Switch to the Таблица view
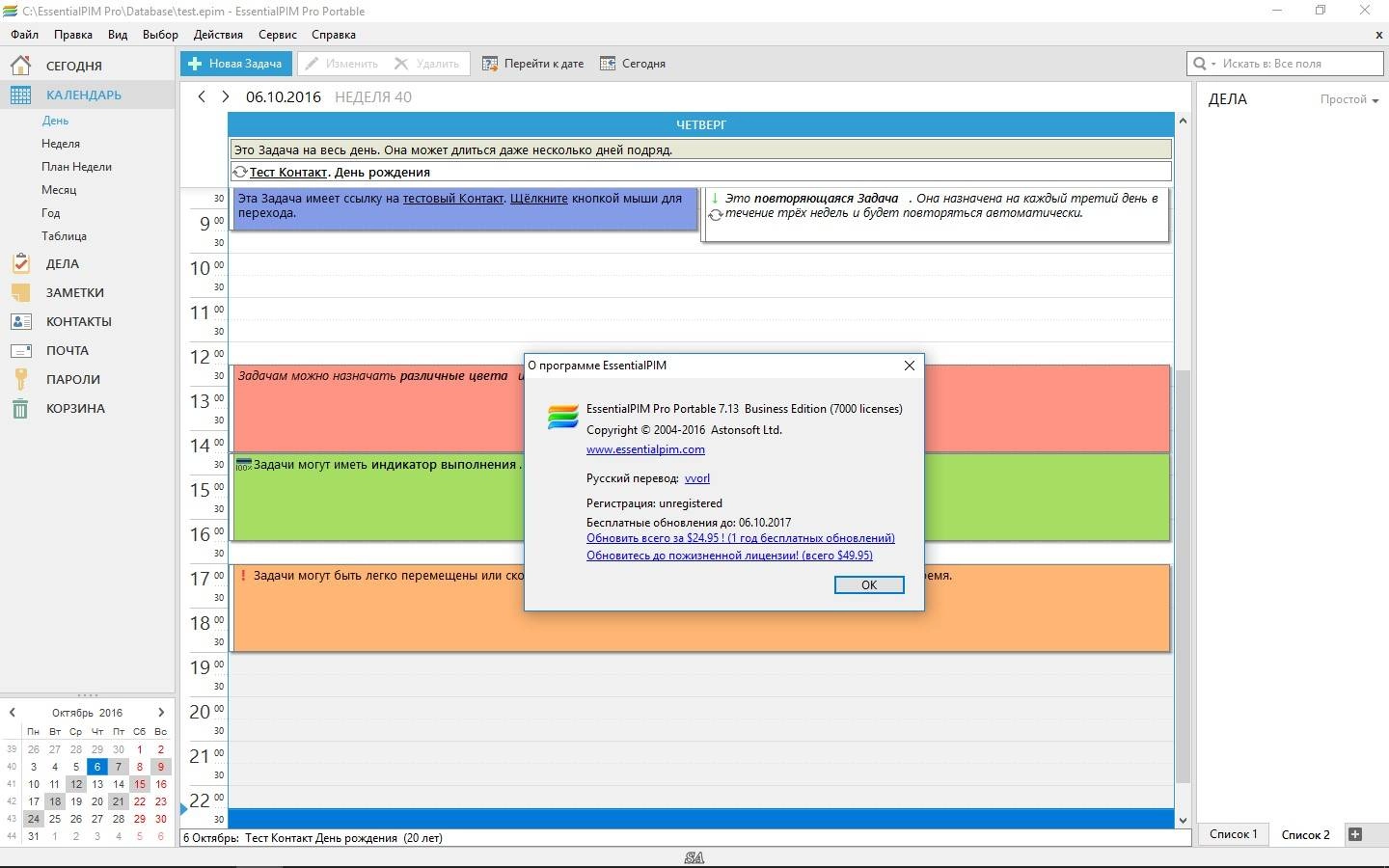Viewport: 1389px width, 868px height. click(x=64, y=236)
